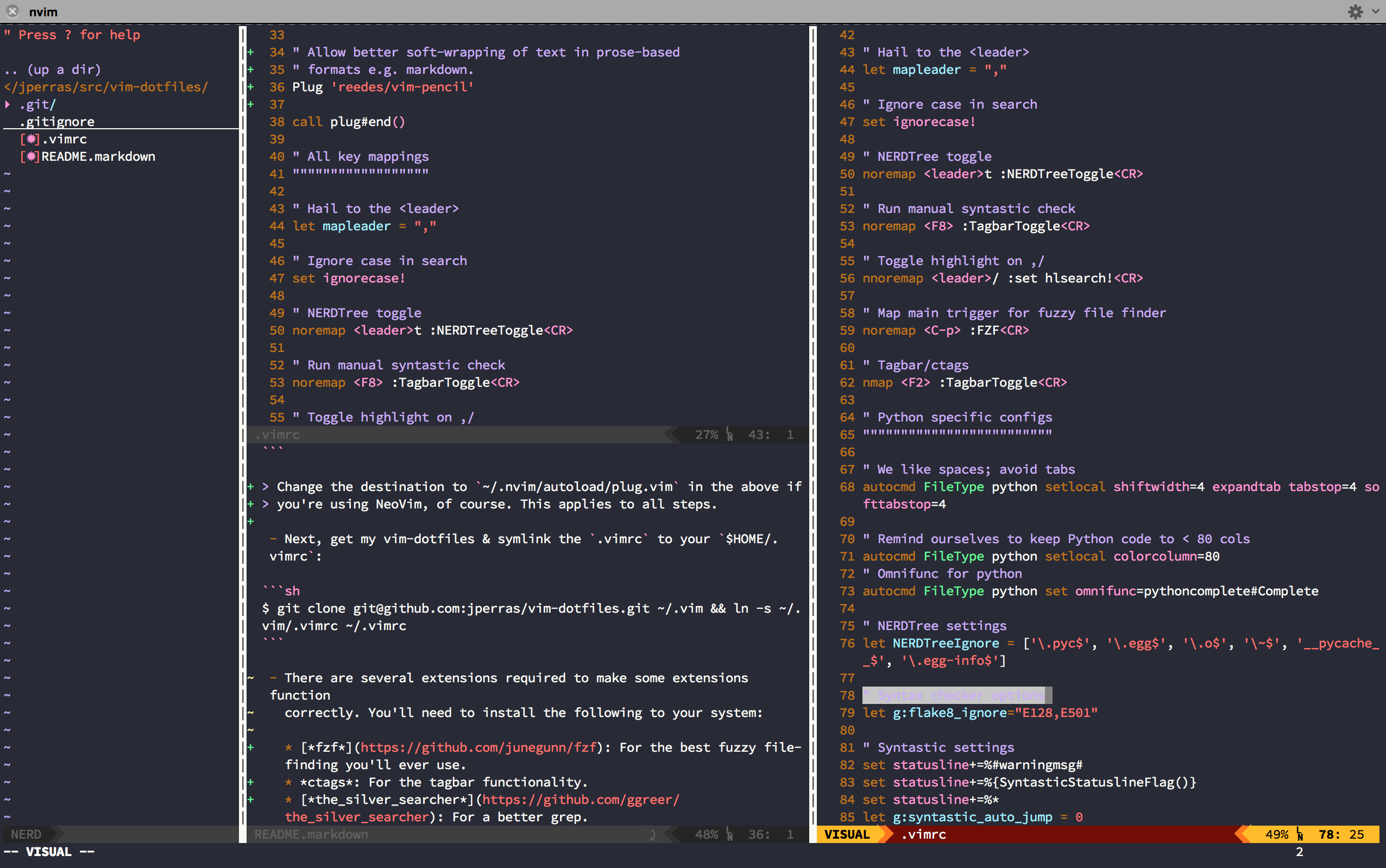
Task: Click the NERD statusline label
Action: [27, 834]
